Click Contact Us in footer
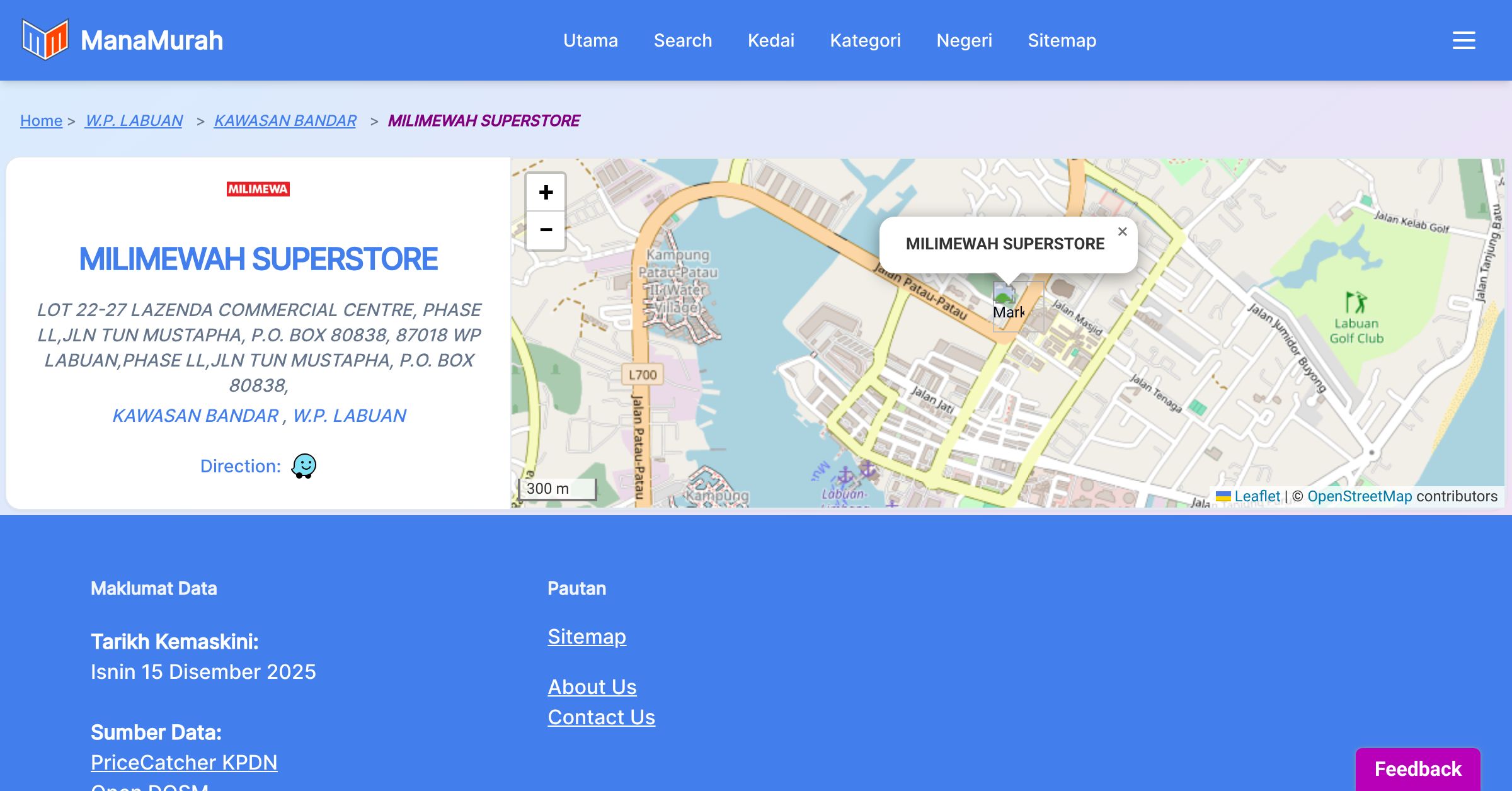The width and height of the screenshot is (1512, 791). 601,717
